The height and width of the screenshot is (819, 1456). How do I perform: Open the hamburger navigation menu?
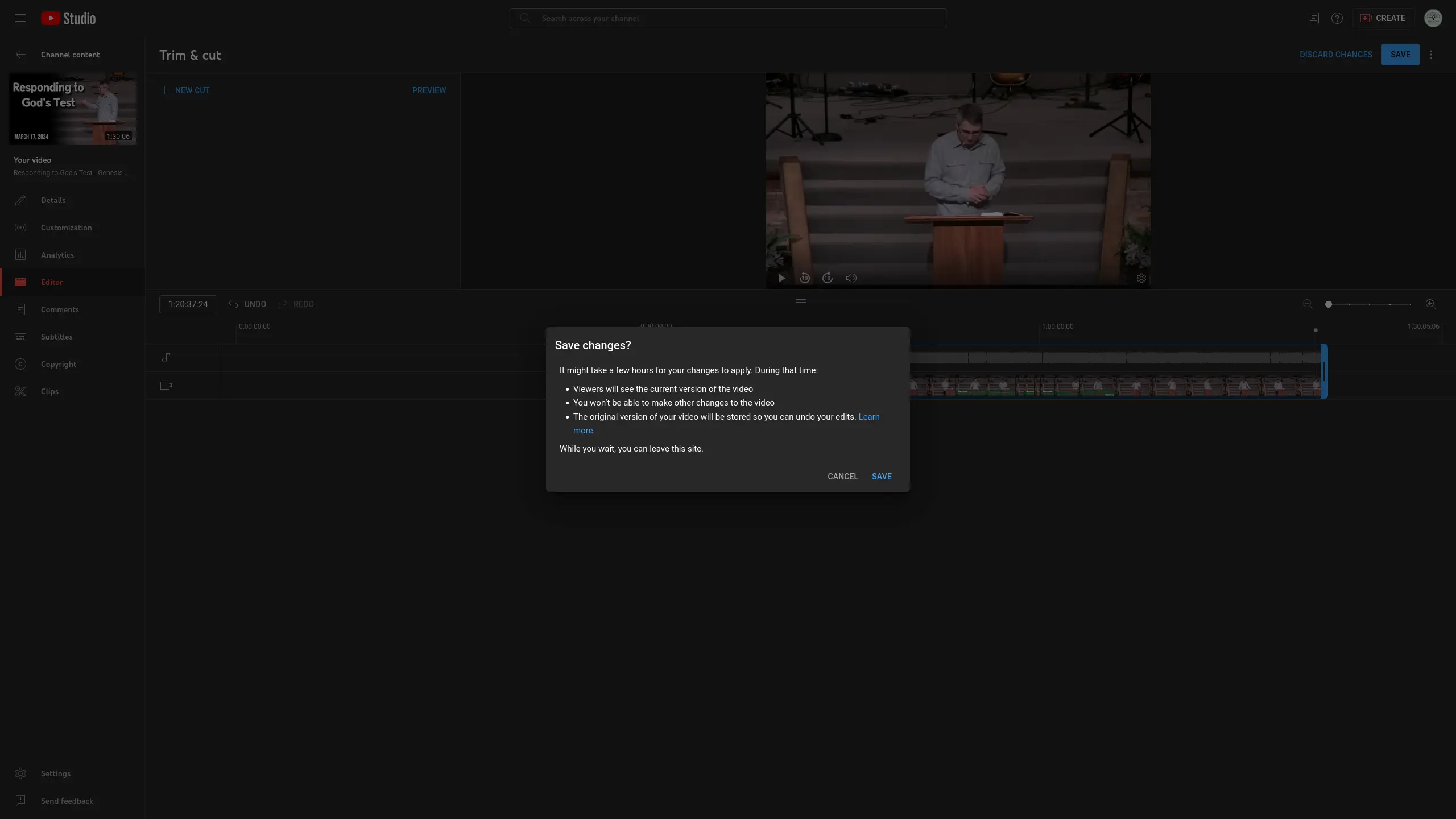click(x=20, y=18)
